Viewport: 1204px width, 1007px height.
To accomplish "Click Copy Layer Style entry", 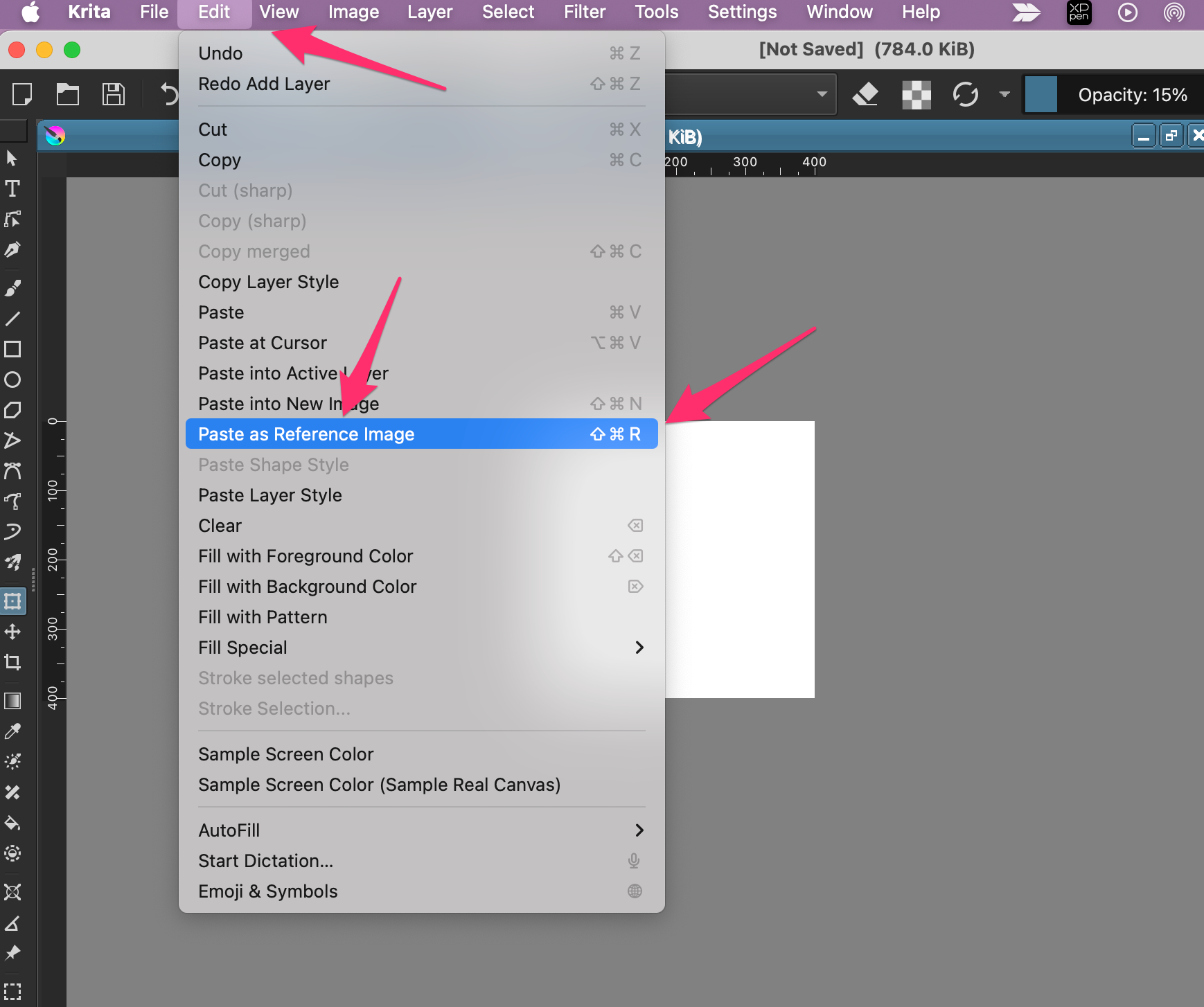I will pos(269,282).
